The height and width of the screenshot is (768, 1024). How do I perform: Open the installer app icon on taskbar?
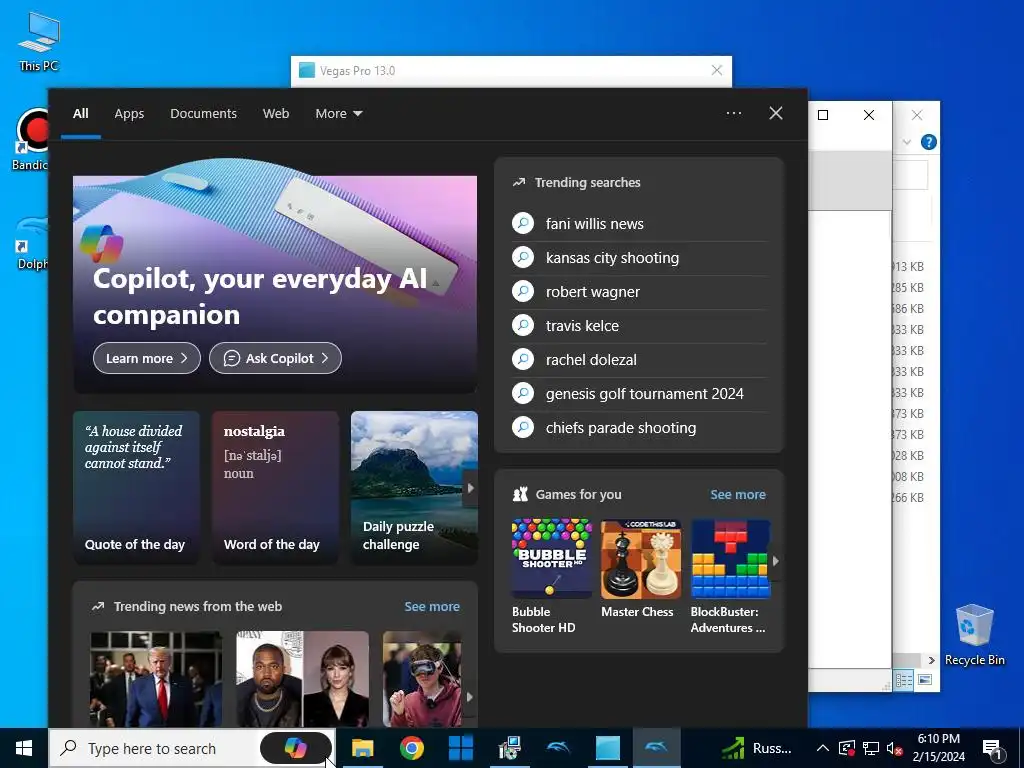click(x=509, y=748)
